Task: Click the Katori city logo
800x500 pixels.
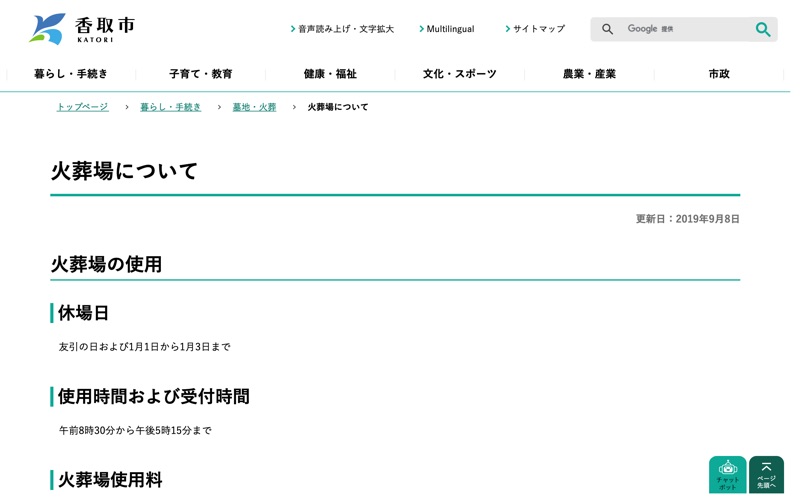Action: (x=82, y=29)
